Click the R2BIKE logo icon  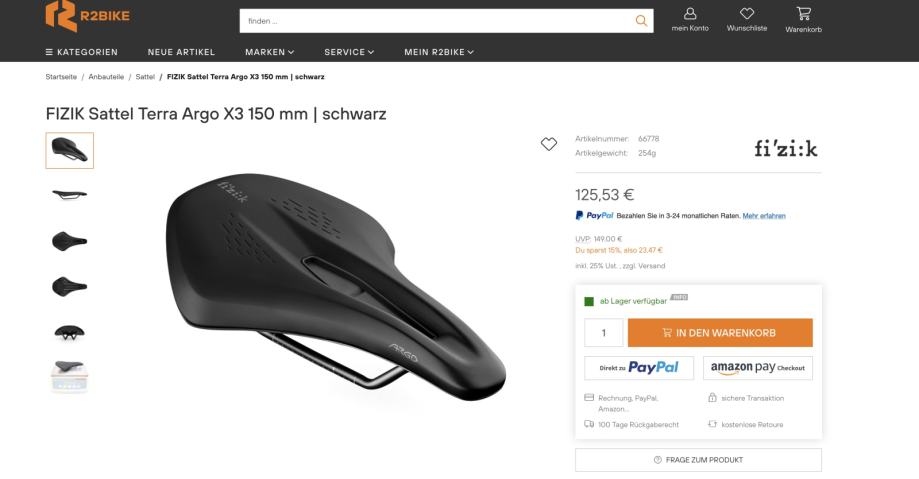(61, 17)
